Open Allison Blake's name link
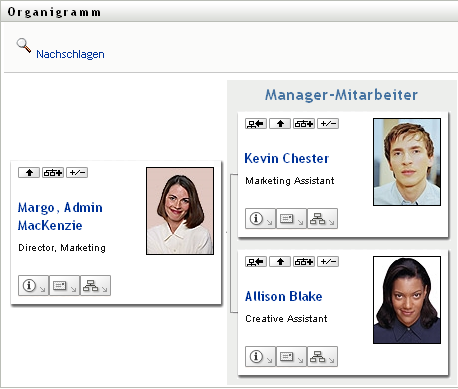This screenshot has height=389, width=458. click(x=284, y=296)
